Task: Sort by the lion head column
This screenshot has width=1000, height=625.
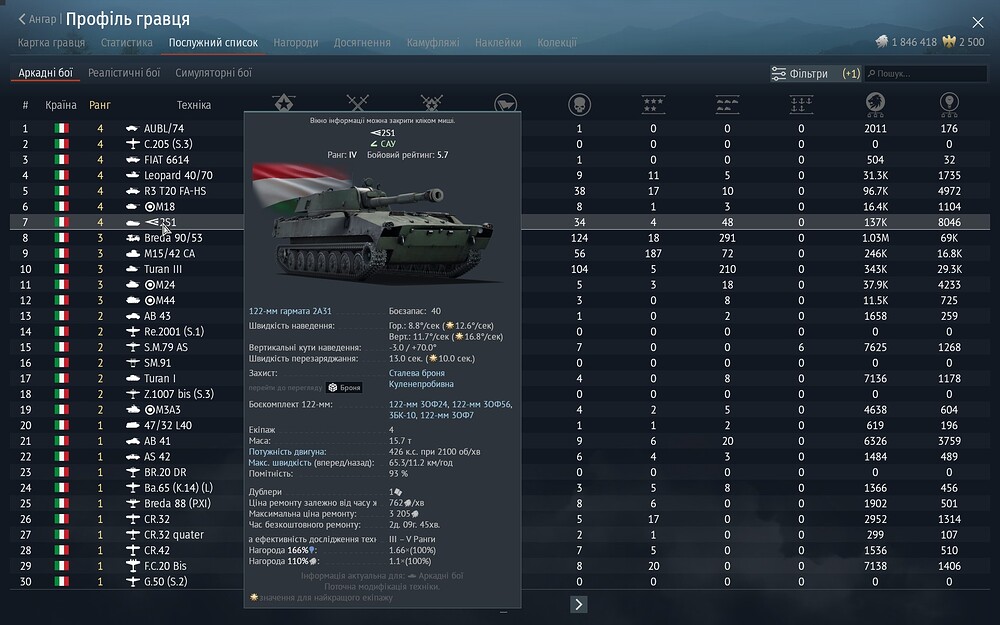Action: (x=875, y=105)
